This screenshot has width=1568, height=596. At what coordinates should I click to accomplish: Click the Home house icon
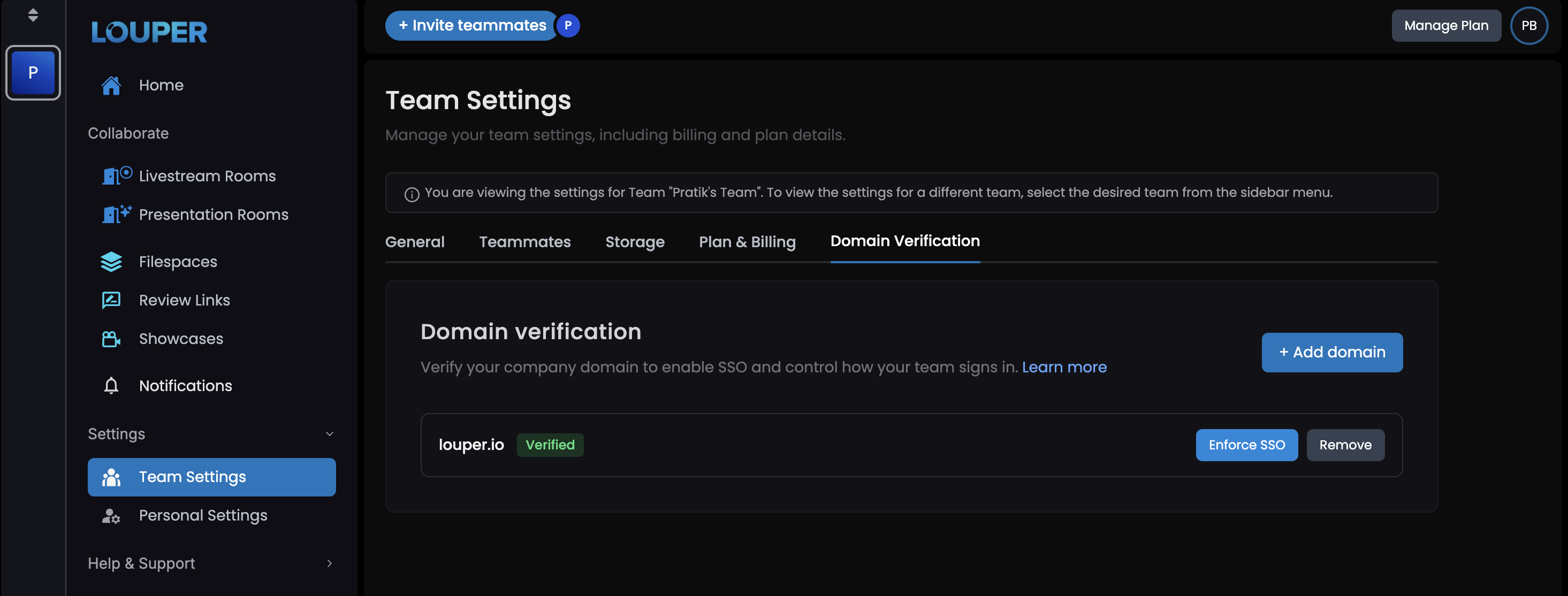111,85
